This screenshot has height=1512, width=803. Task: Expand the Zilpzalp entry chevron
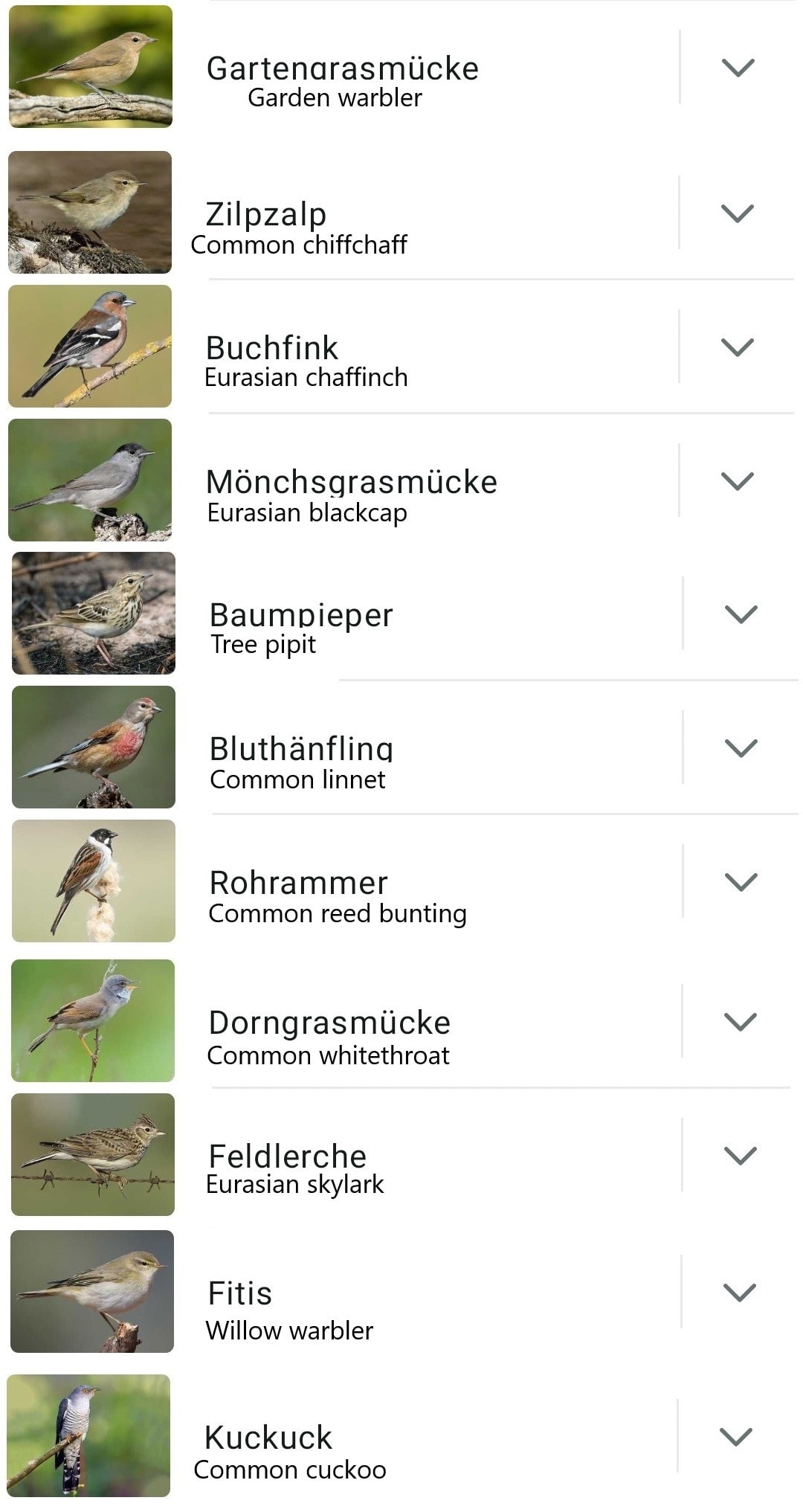pos(738,213)
